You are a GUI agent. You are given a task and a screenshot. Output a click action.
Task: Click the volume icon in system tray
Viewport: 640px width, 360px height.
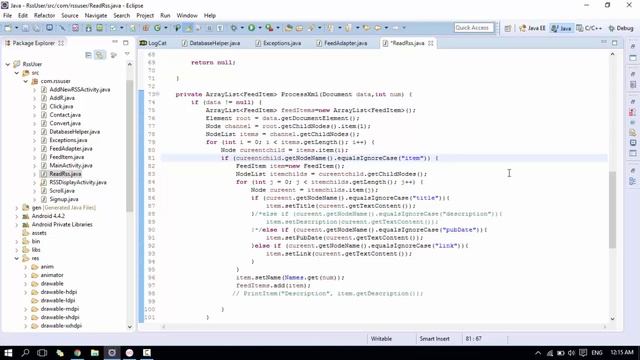click(571, 353)
